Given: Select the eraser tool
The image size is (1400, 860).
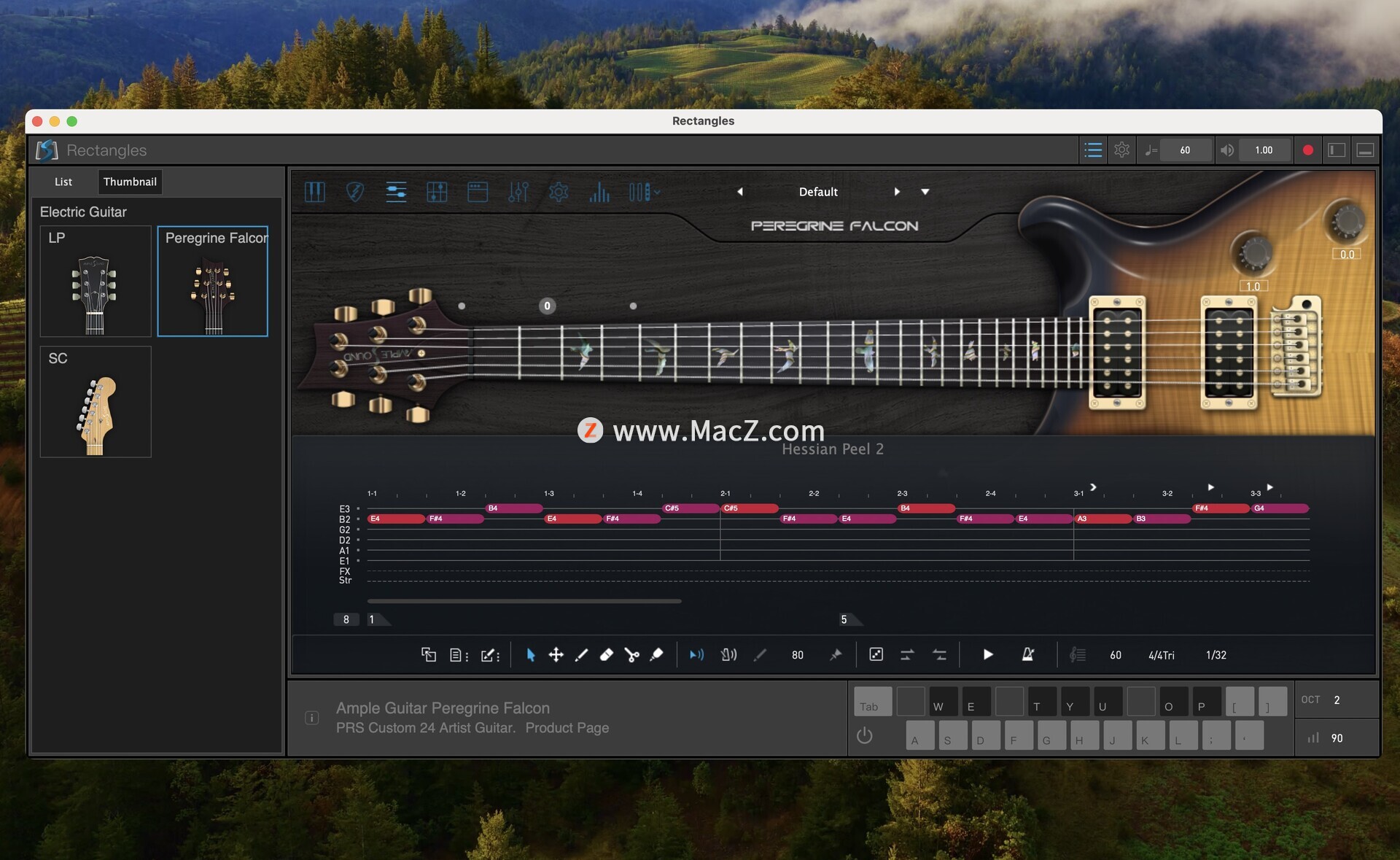Looking at the screenshot, I should tap(606, 655).
